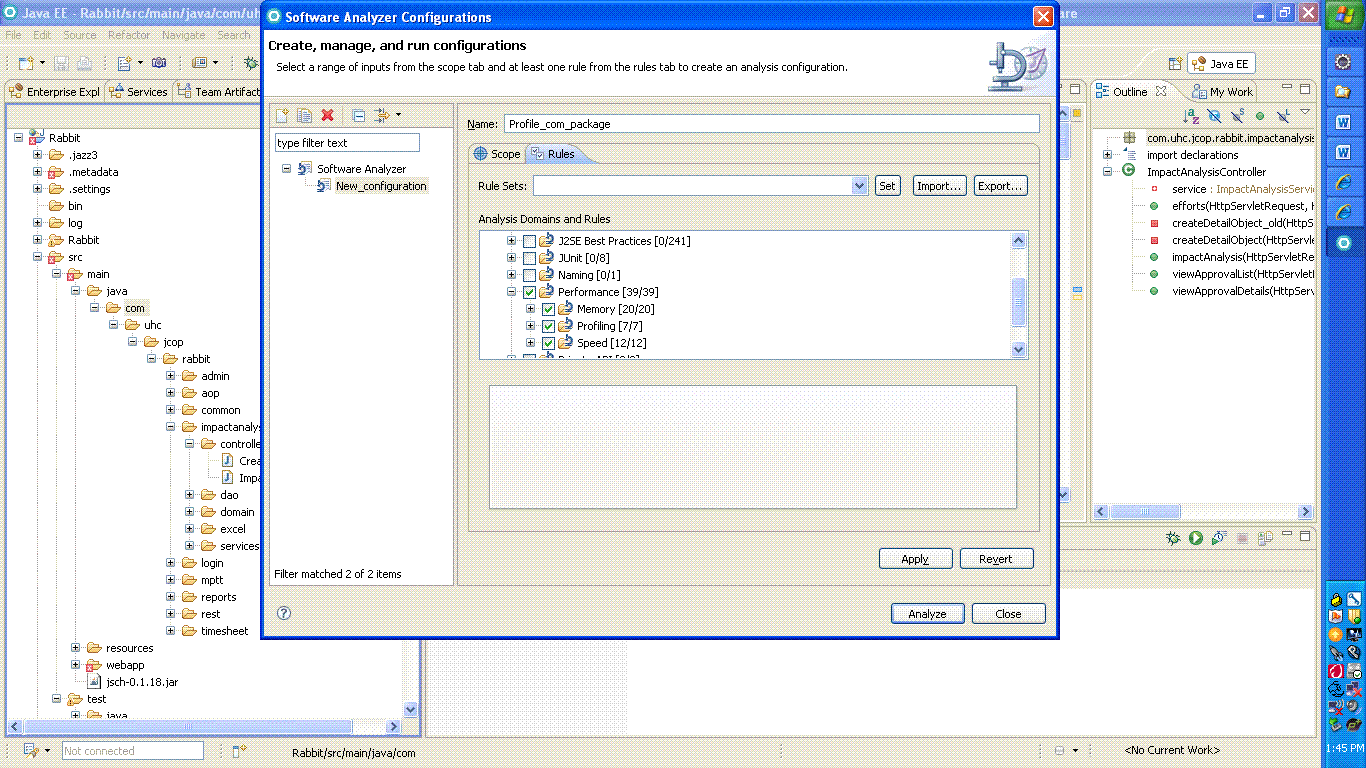Viewport: 1366px width, 768px height.
Task: Click the help question mark icon
Action: click(284, 613)
